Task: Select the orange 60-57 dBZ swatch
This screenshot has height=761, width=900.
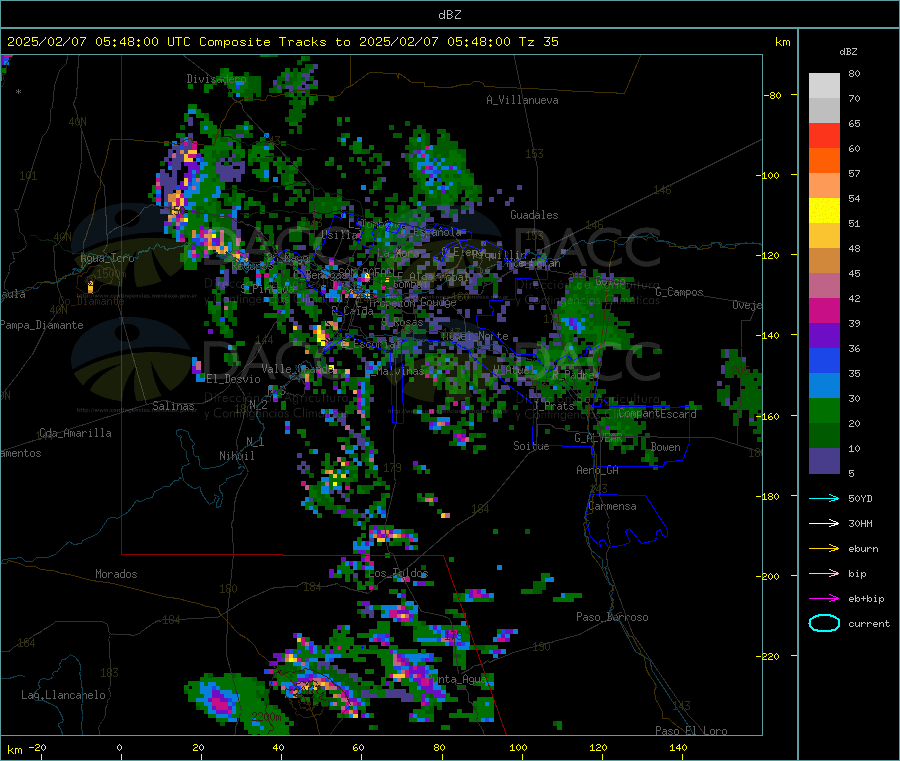Action: 824,161
